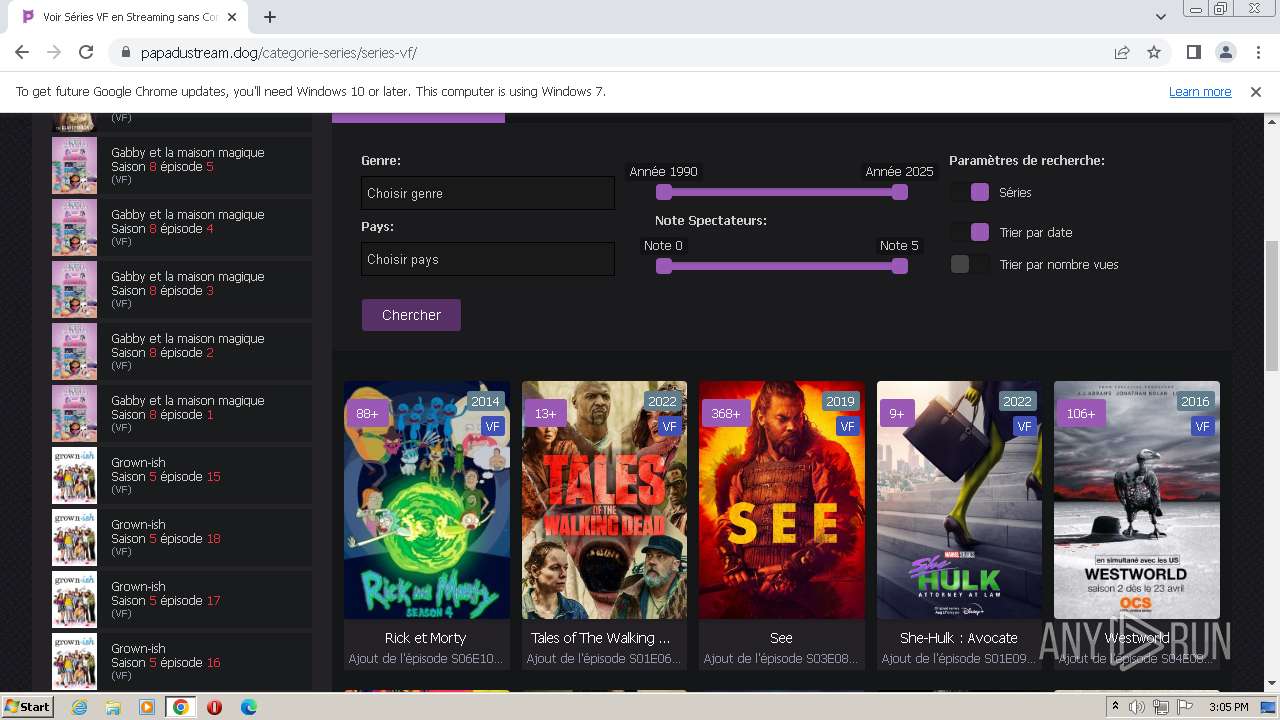The width and height of the screenshot is (1280, 720).
Task: Open Grown-ish Saison 5 épisode 16
Action: tap(182, 661)
